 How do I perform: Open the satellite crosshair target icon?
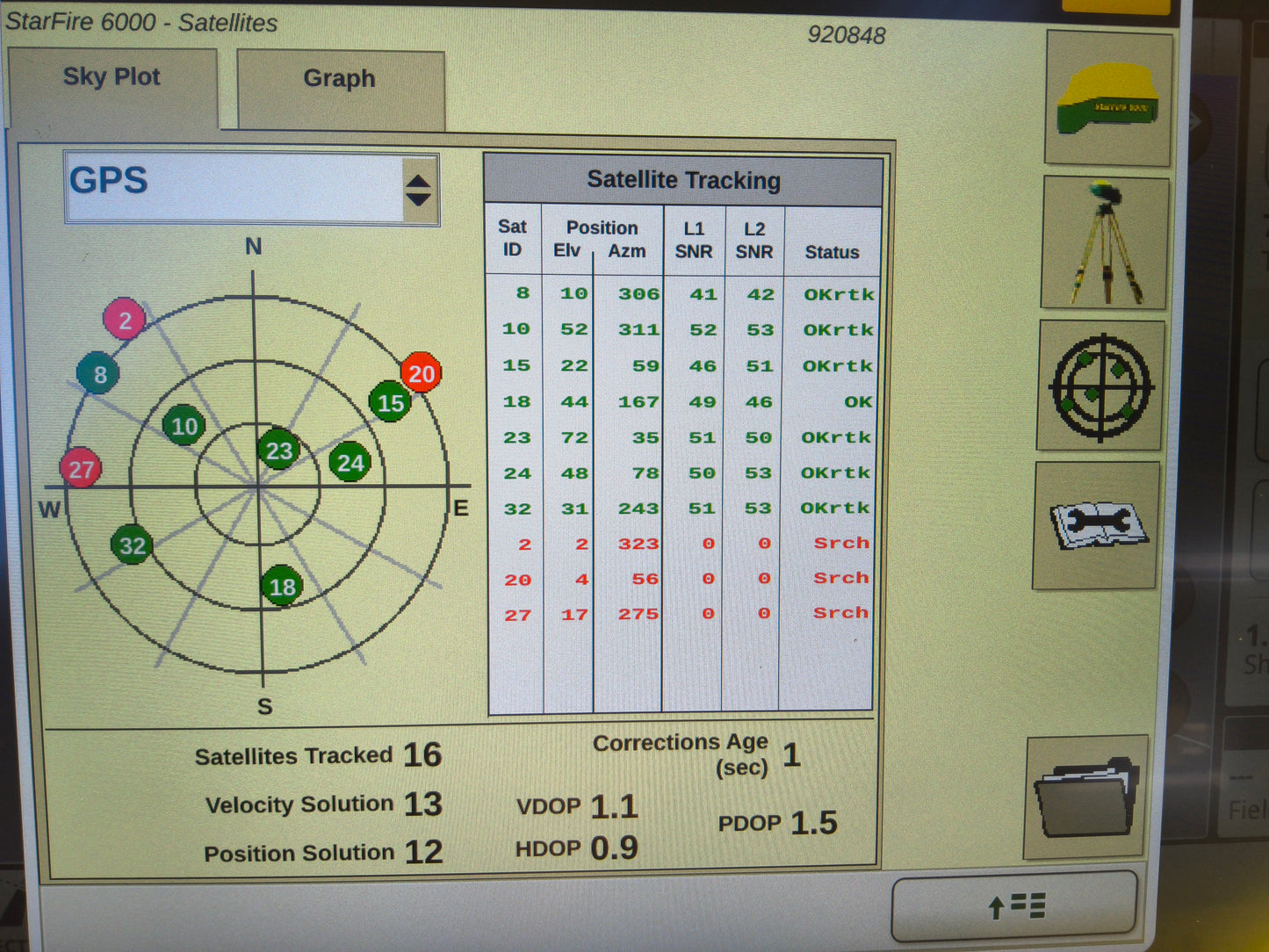click(1101, 386)
